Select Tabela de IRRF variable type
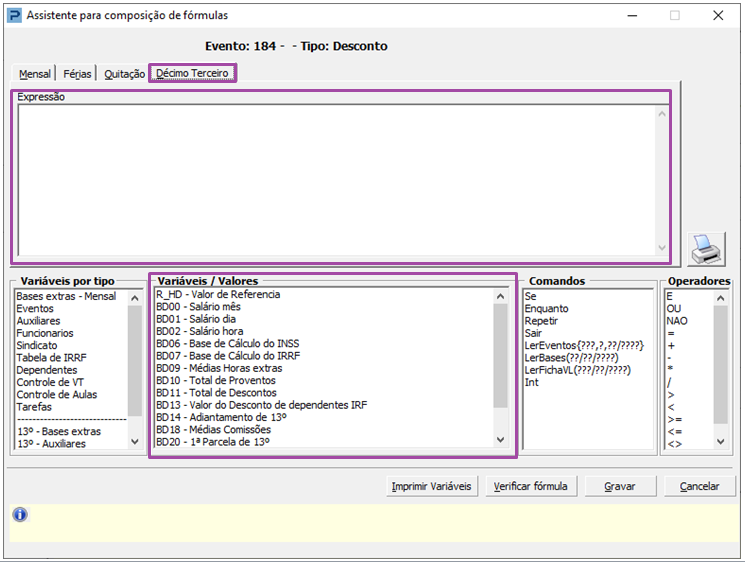The height and width of the screenshot is (562, 745). click(52, 358)
